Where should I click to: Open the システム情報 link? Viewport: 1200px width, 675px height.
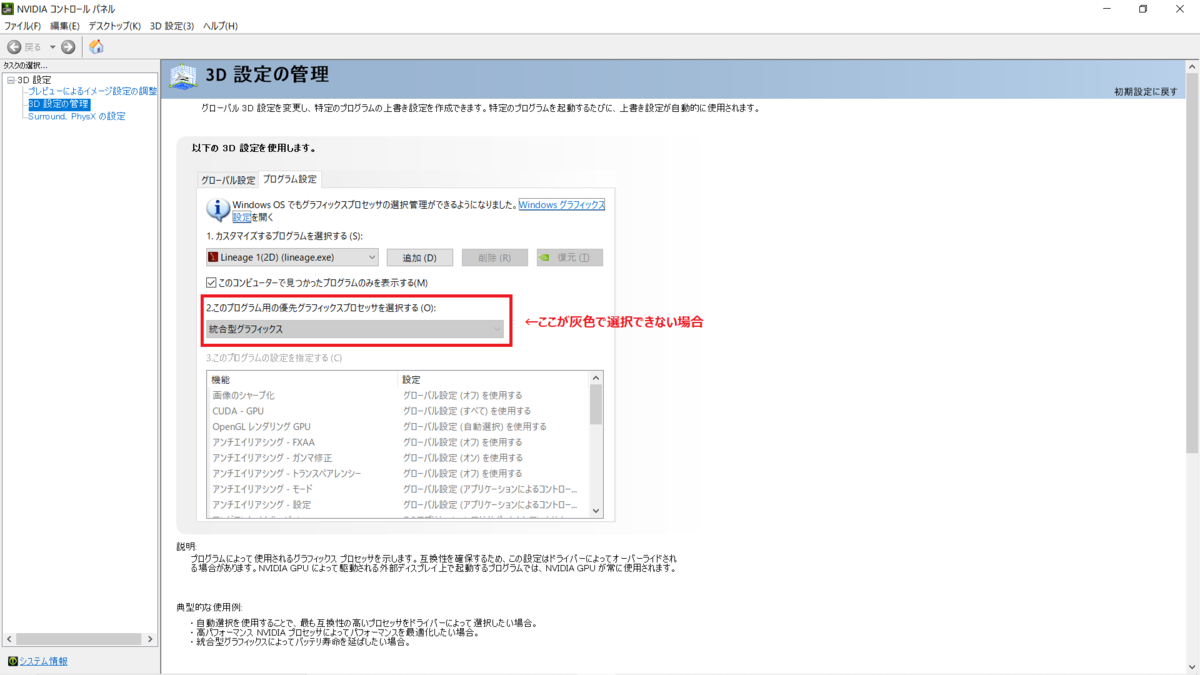44,662
